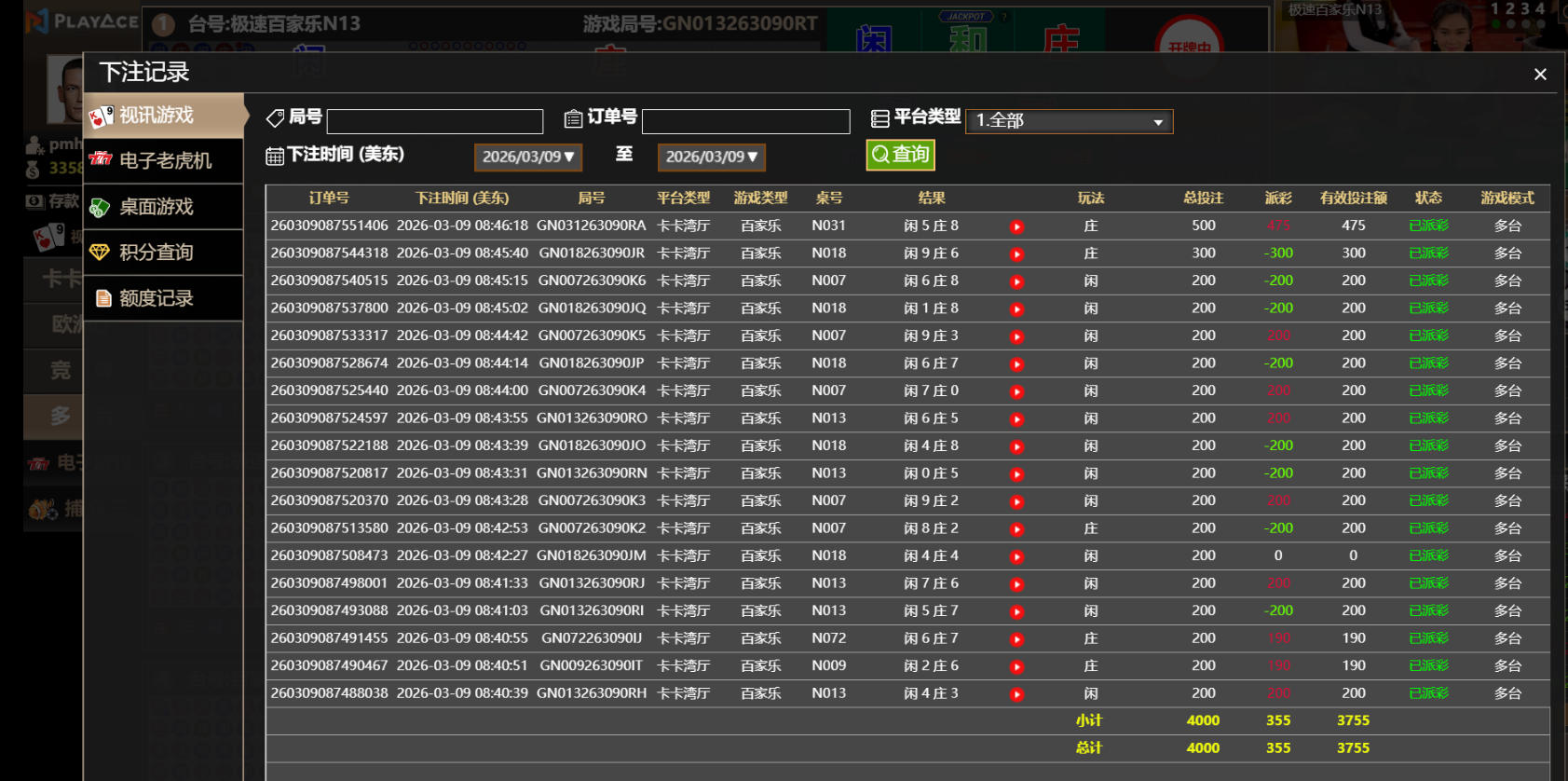
Task: Focus the 订单号 text box
Action: [x=745, y=121]
